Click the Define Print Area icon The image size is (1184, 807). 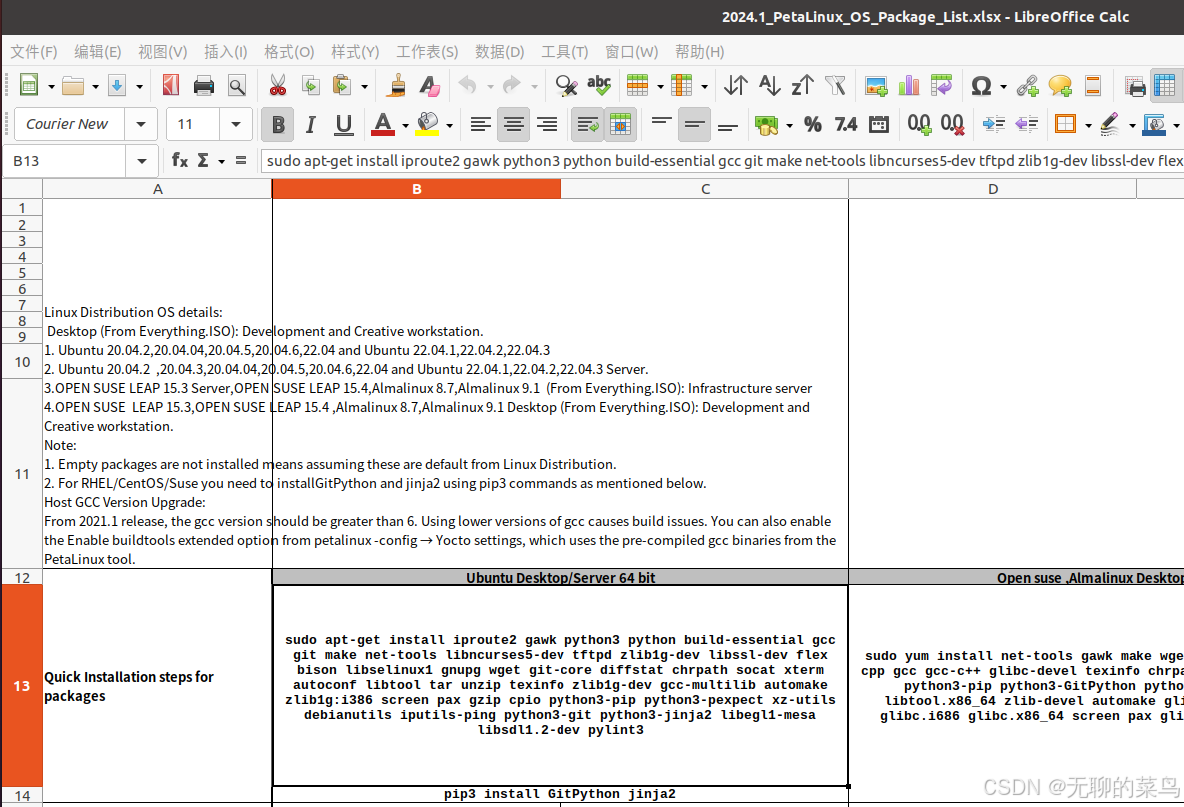tap(1134, 85)
